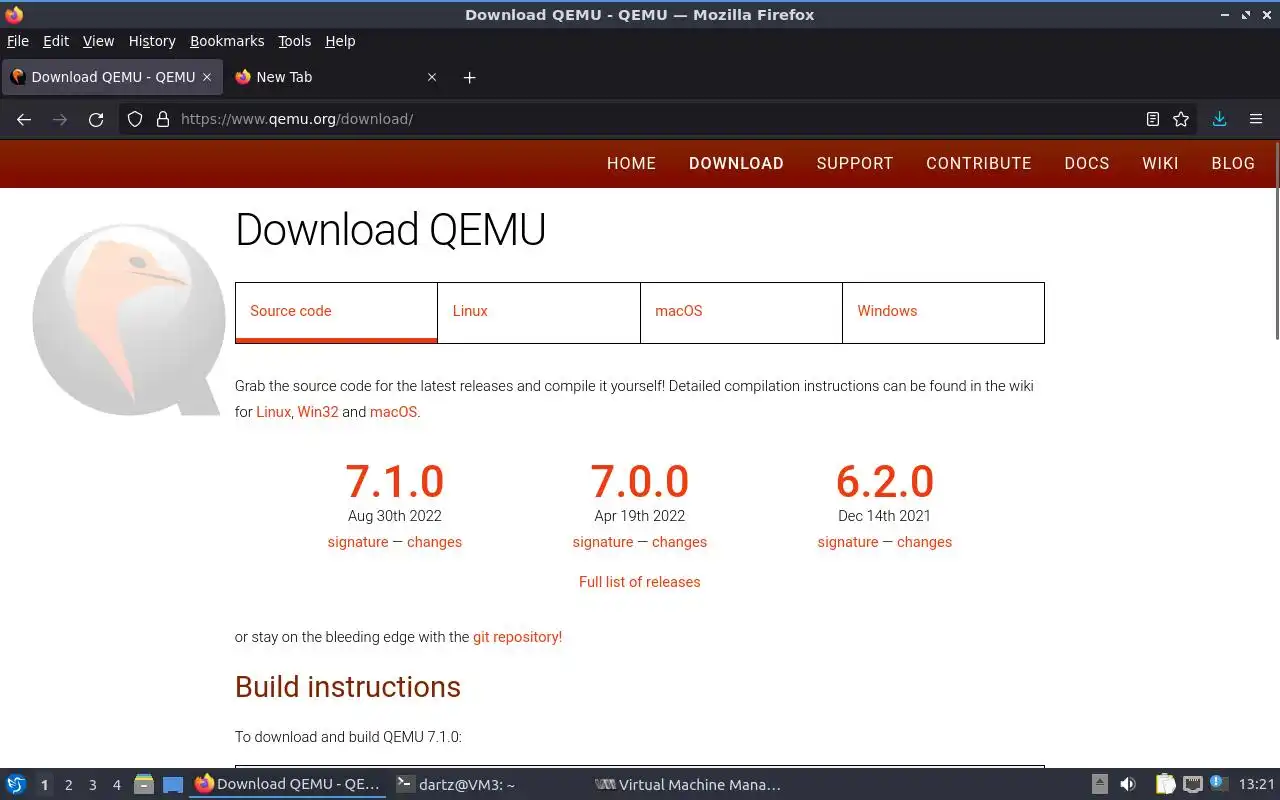Open changes link for 7.1.0
This screenshot has height=800, width=1280.
[434, 542]
